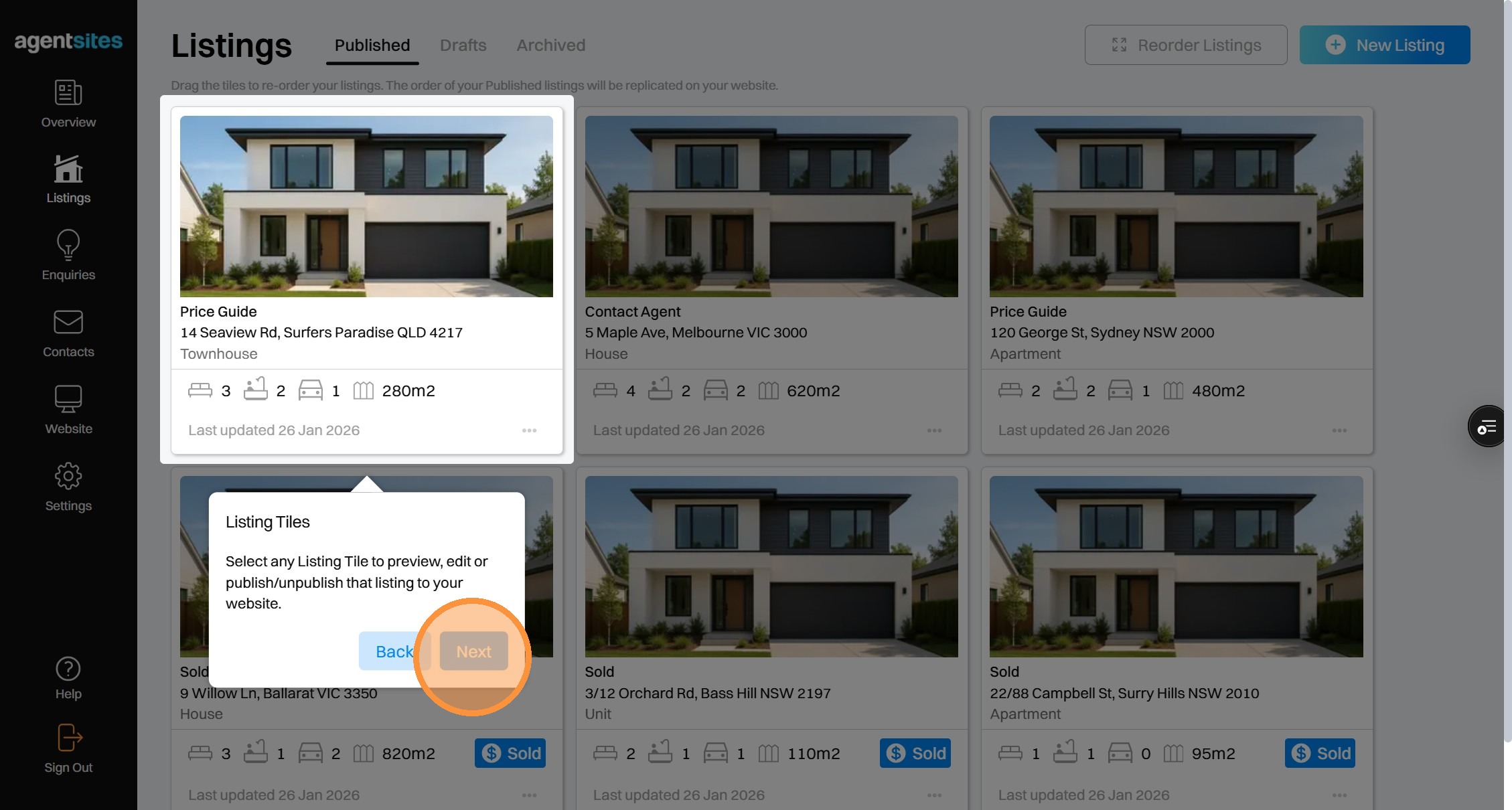Screen dimensions: 1512x810
Task: Switch to the Drafts tab
Action: pos(463,45)
